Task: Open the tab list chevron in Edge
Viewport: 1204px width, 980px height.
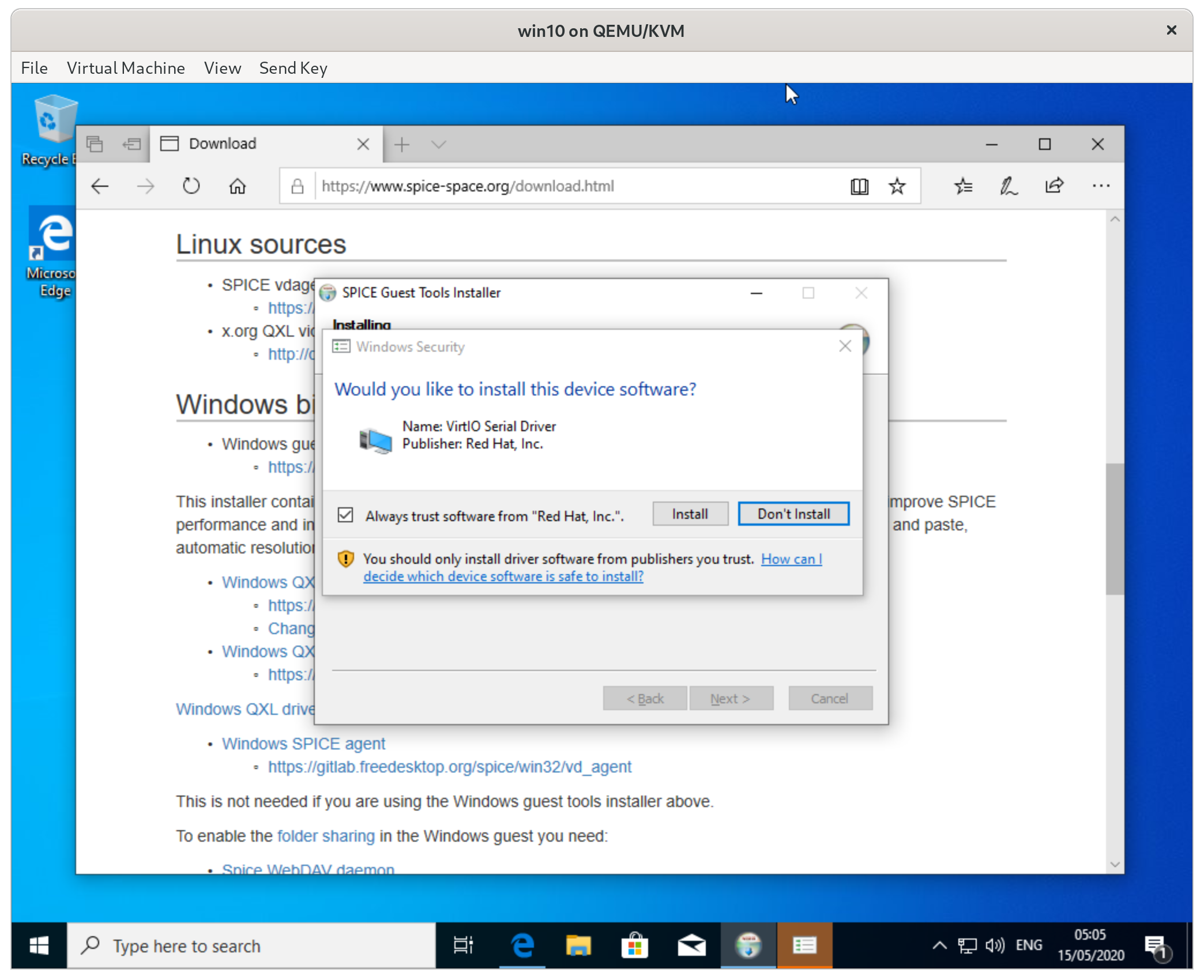Action: click(439, 144)
